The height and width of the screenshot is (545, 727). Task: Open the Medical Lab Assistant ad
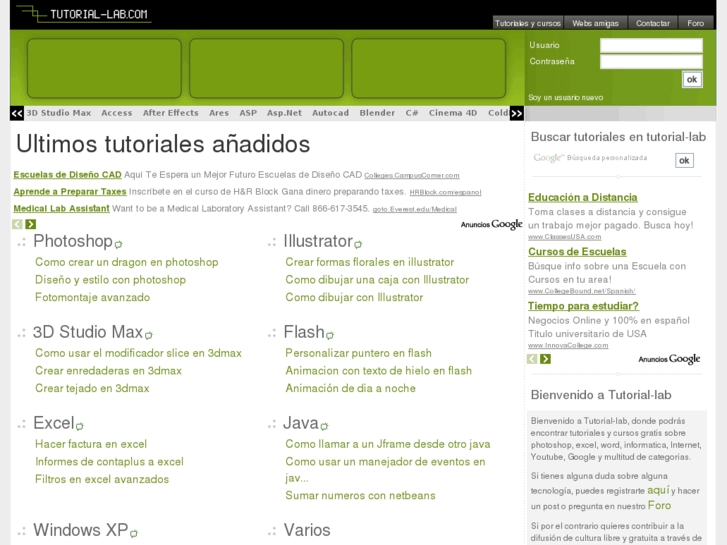point(61,209)
